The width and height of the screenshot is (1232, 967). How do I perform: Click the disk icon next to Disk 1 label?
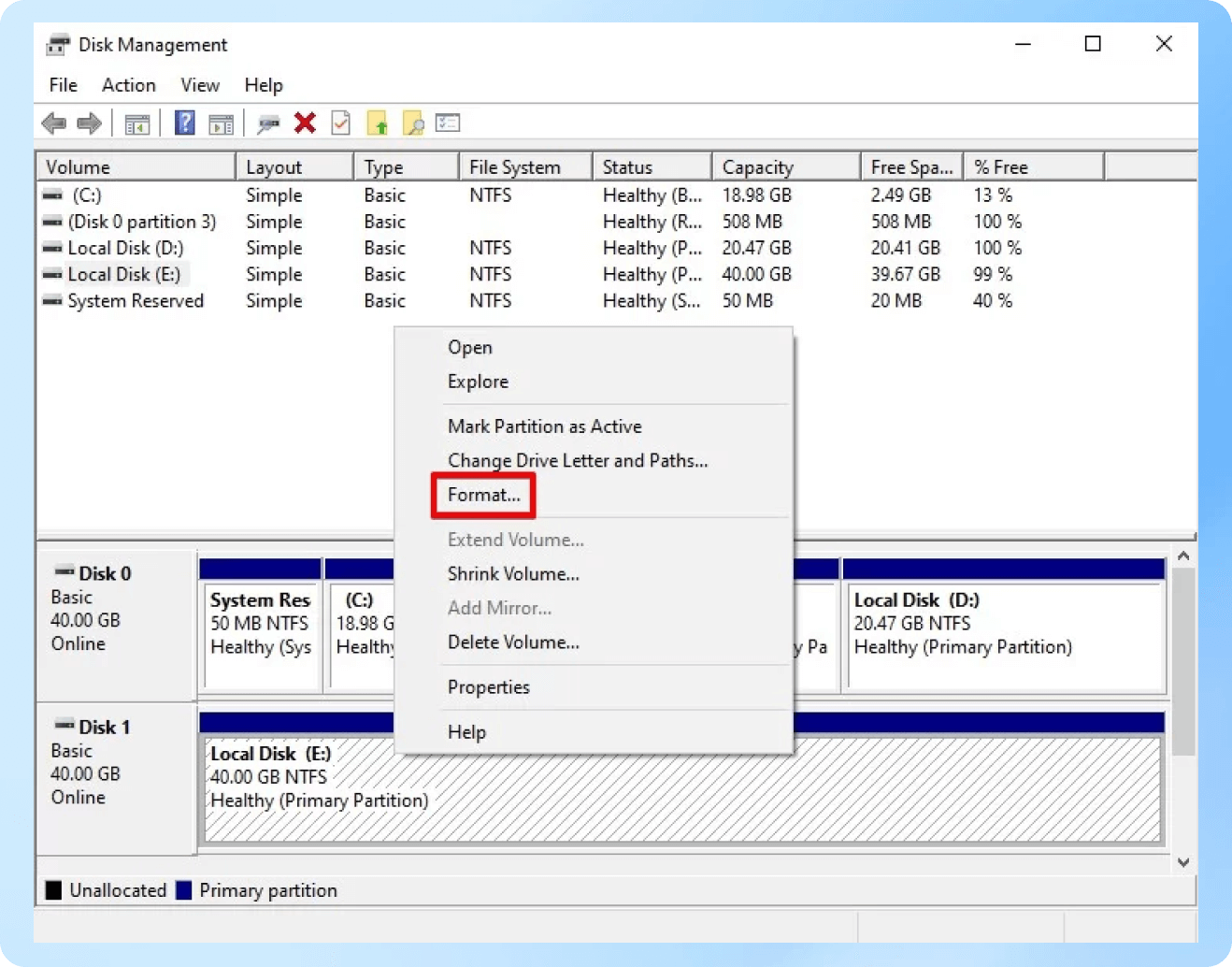coord(64,725)
